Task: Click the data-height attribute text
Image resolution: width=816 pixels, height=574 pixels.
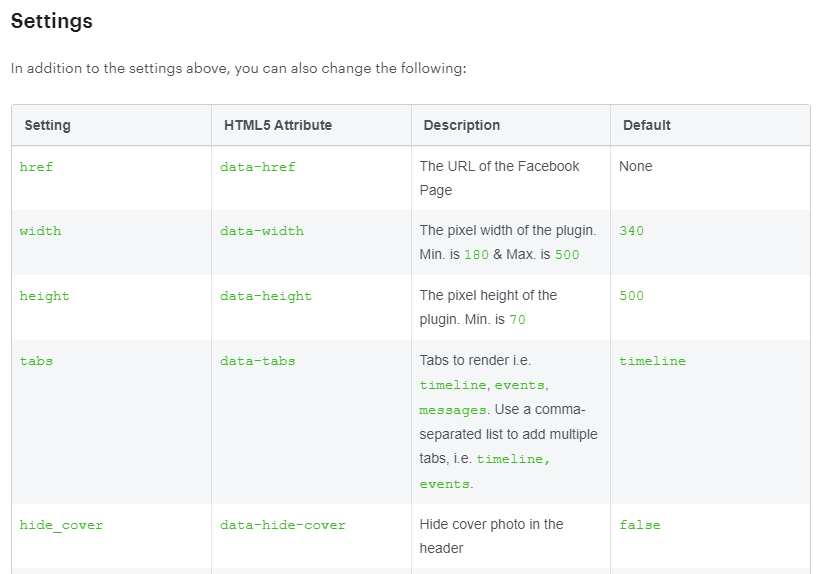Action: [x=266, y=296]
